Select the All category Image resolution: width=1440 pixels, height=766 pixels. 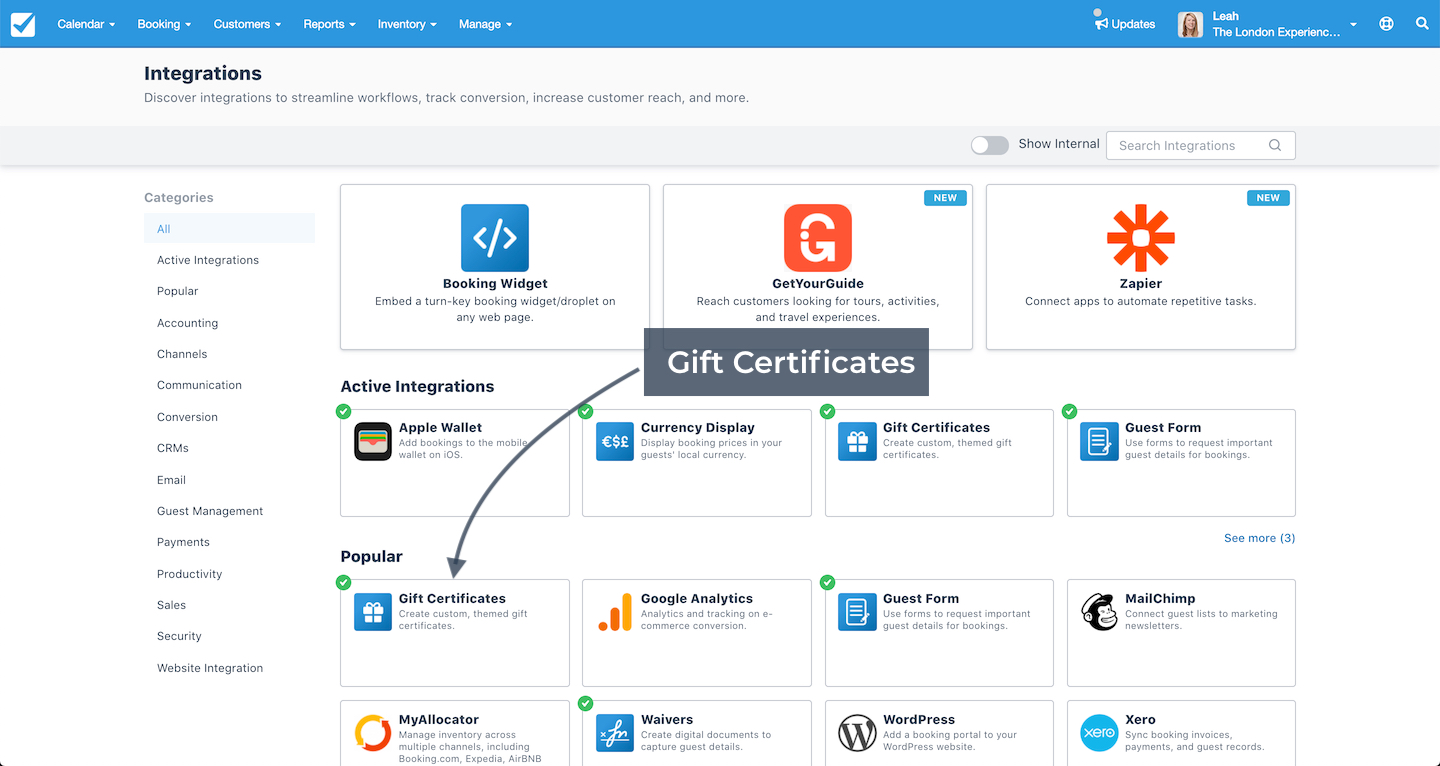pos(229,228)
